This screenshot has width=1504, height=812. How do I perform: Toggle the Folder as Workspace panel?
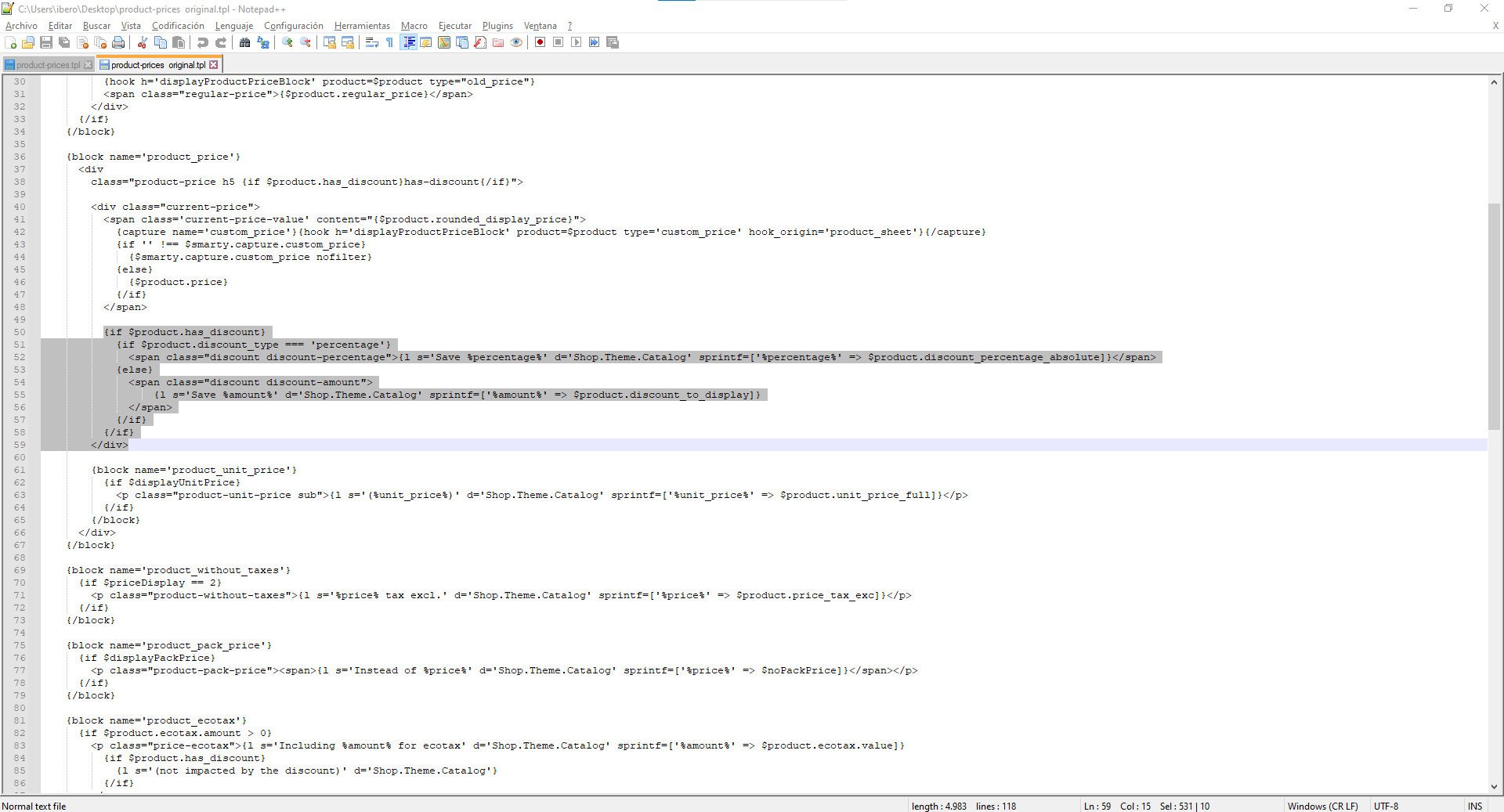point(498,42)
